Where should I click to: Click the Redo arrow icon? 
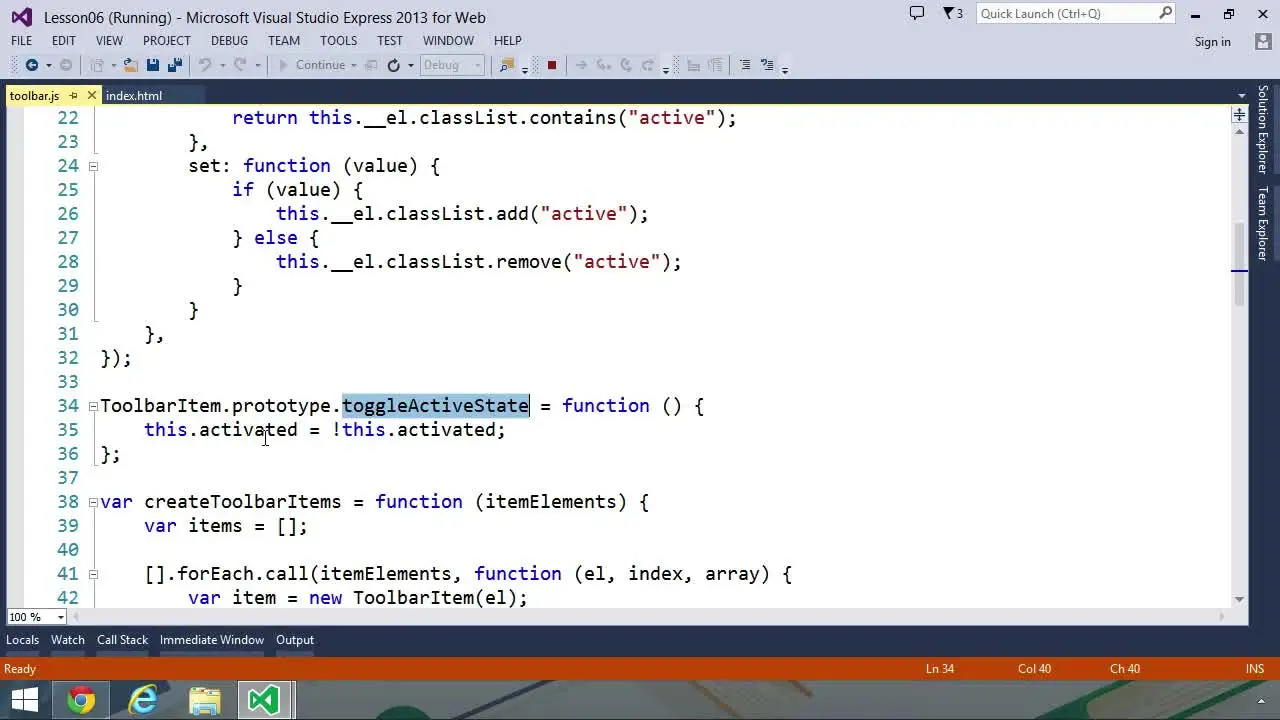(240, 65)
